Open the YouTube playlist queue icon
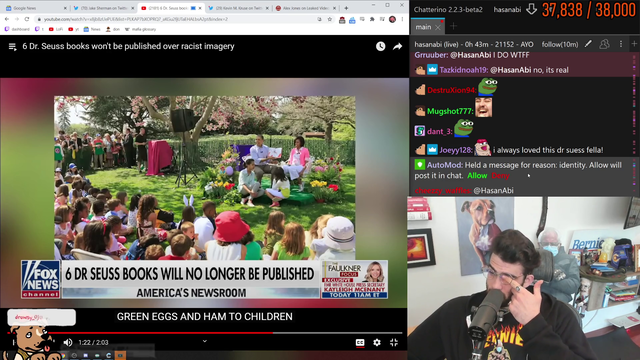The image size is (640, 360). (x=12, y=47)
